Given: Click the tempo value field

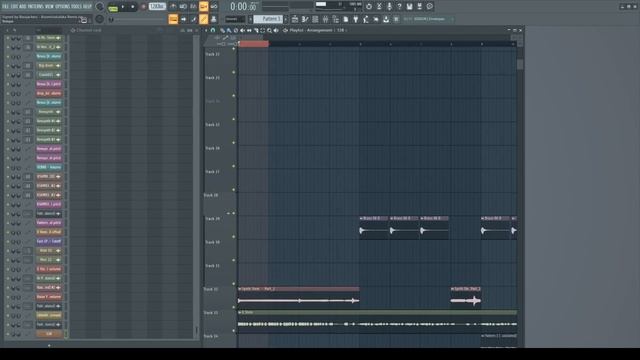Looking at the screenshot, I should (157, 7).
